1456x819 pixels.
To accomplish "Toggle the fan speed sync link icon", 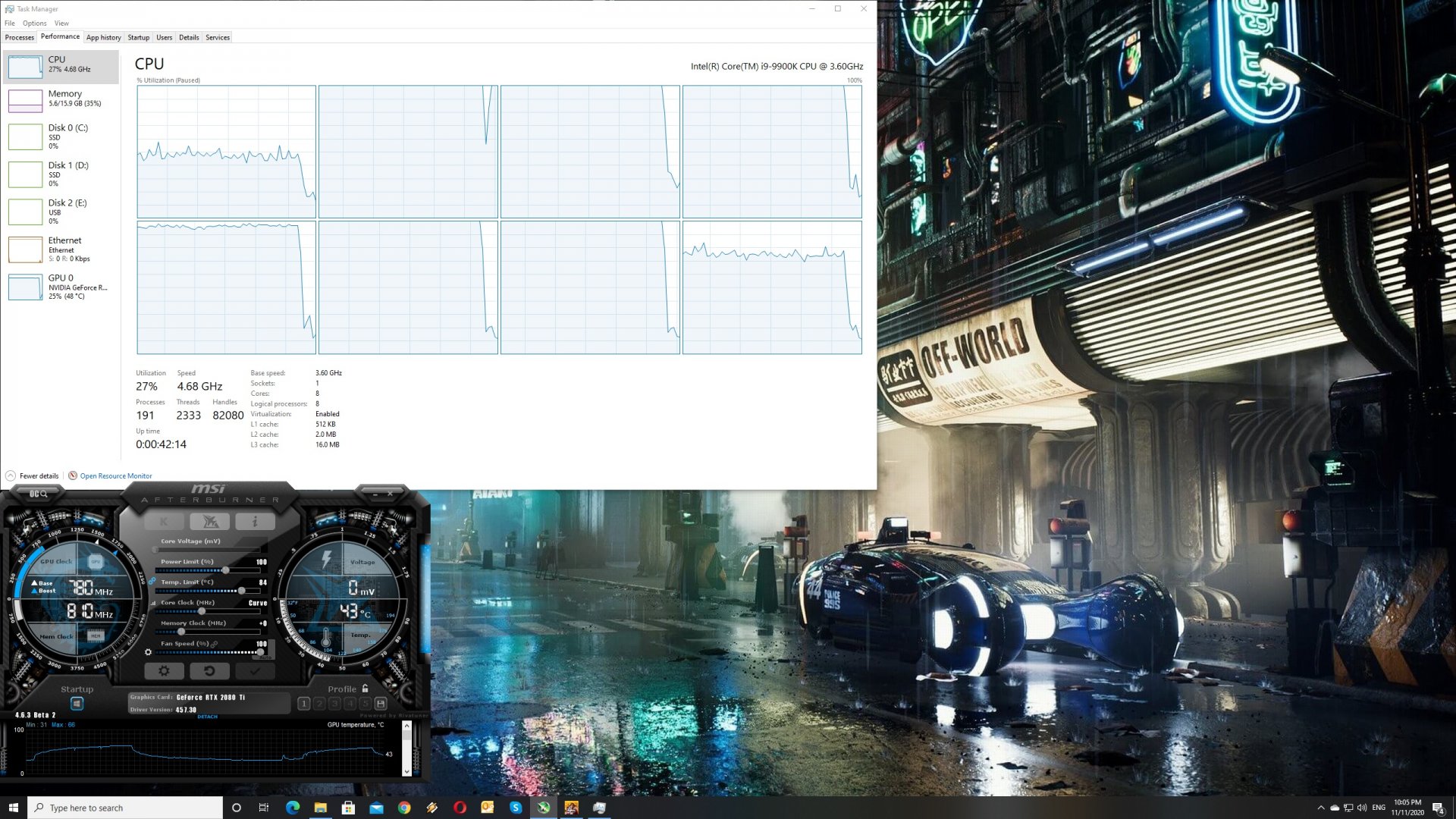I will pos(214,644).
